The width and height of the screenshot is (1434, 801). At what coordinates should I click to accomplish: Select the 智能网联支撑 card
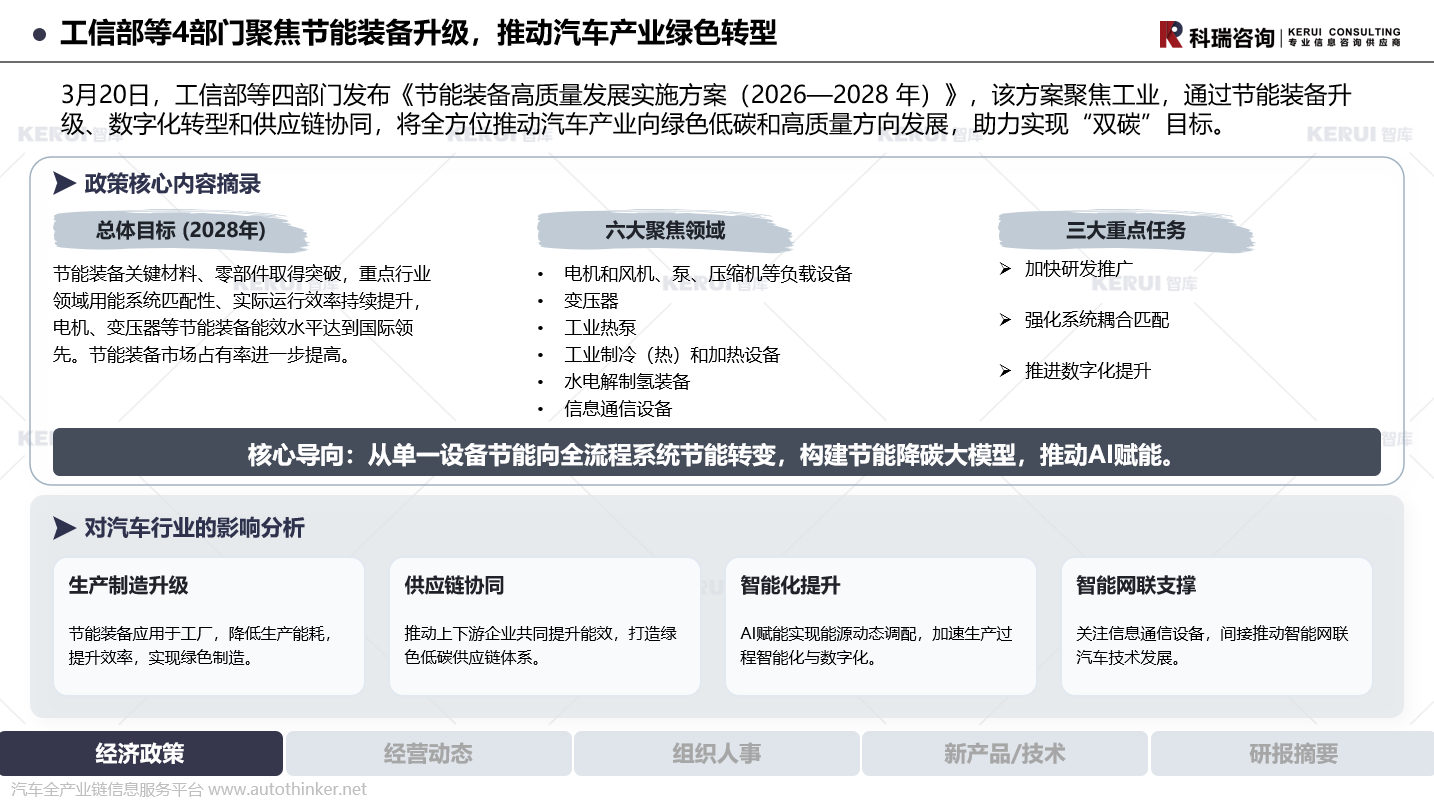1216,626
